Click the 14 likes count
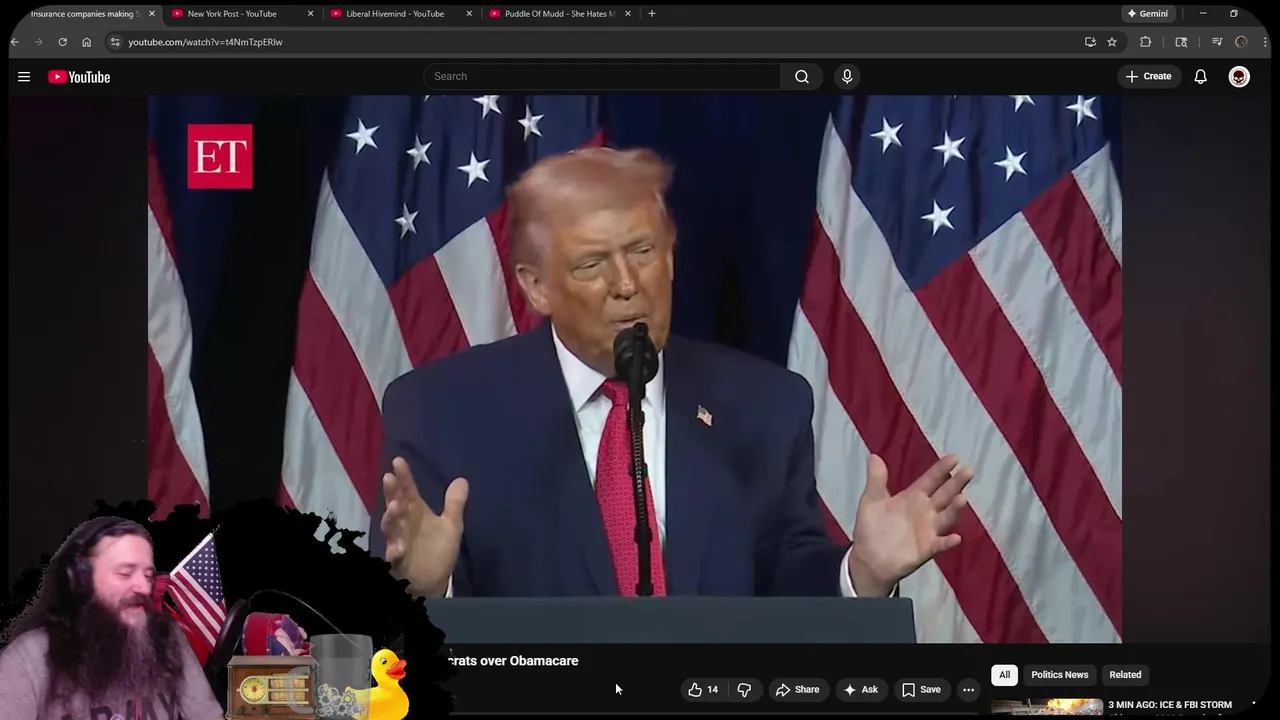1280x720 pixels. (x=712, y=689)
